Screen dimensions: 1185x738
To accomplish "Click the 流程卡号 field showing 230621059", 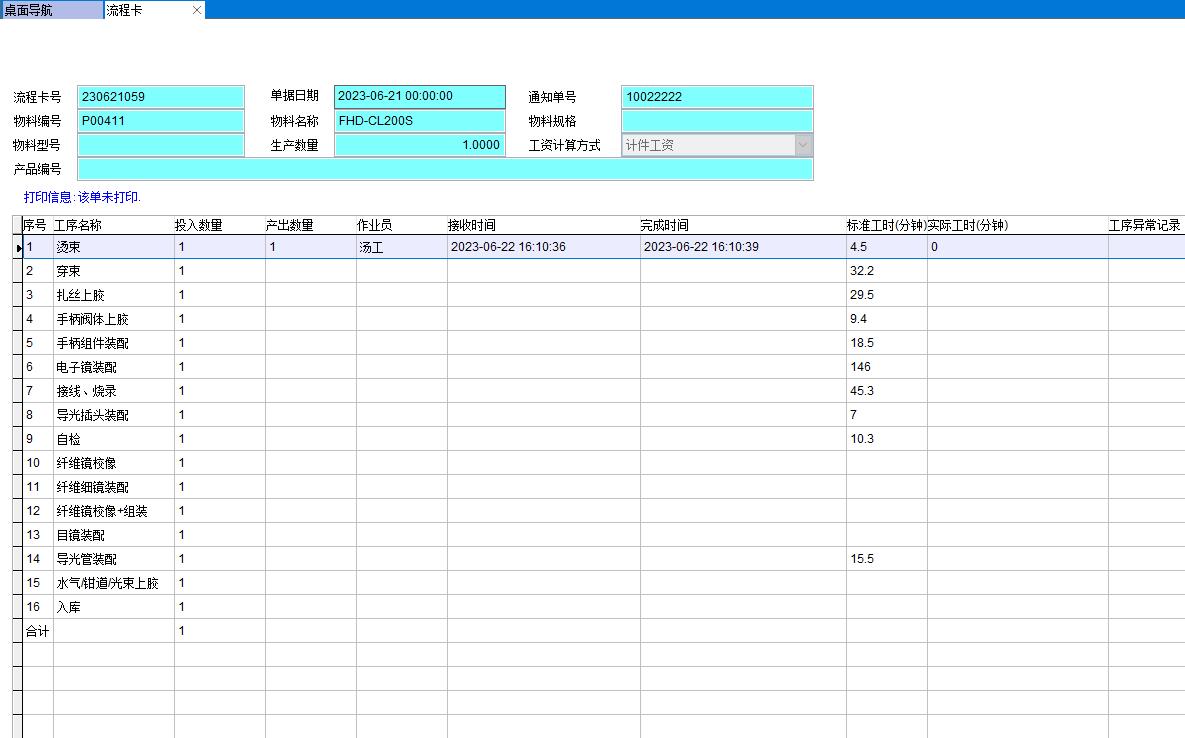I will point(160,97).
